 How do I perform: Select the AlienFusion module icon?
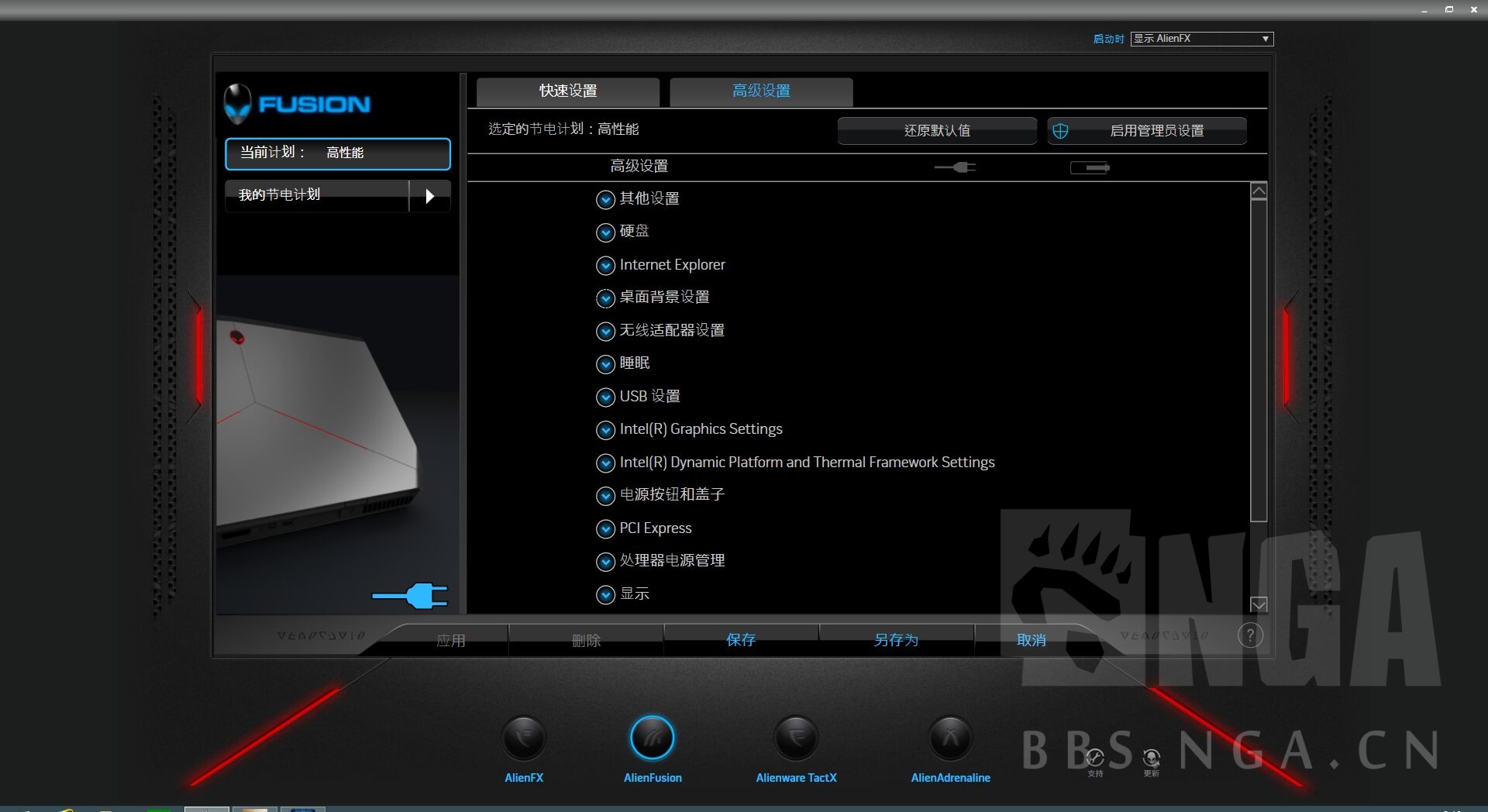[x=653, y=738]
